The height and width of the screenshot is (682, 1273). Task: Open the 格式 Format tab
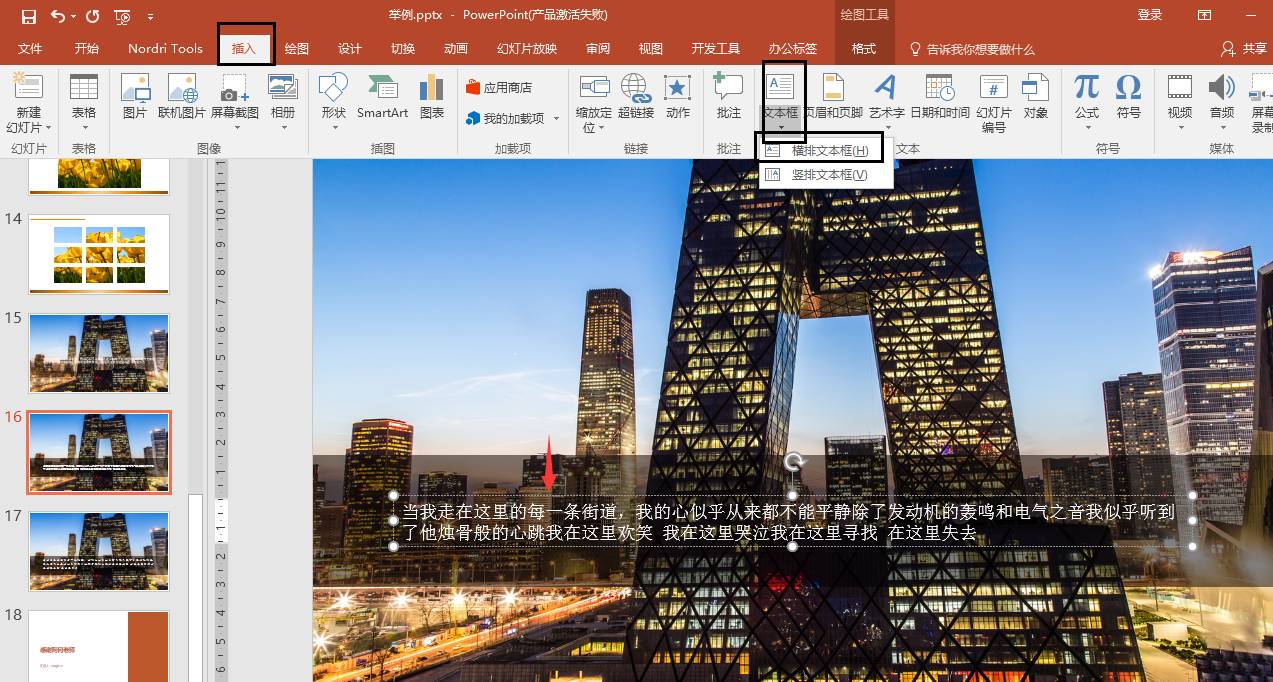click(864, 49)
